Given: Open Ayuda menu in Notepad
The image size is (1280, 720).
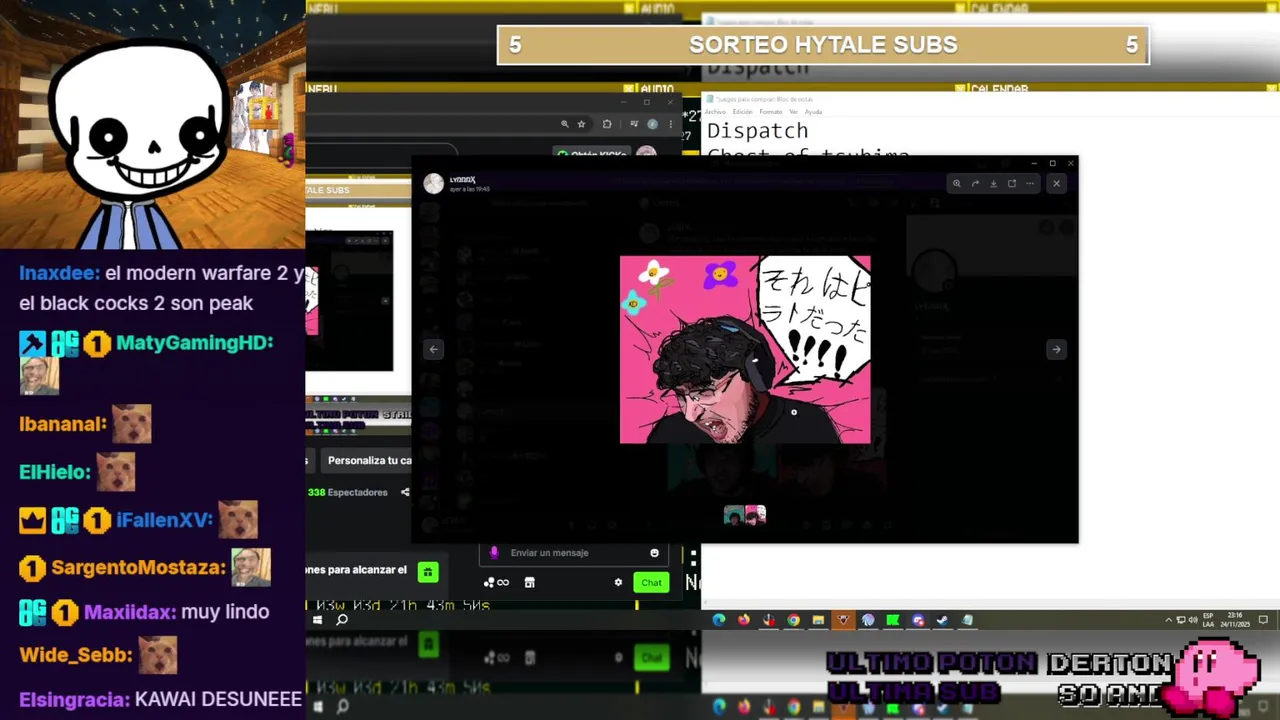Looking at the screenshot, I should (813, 112).
